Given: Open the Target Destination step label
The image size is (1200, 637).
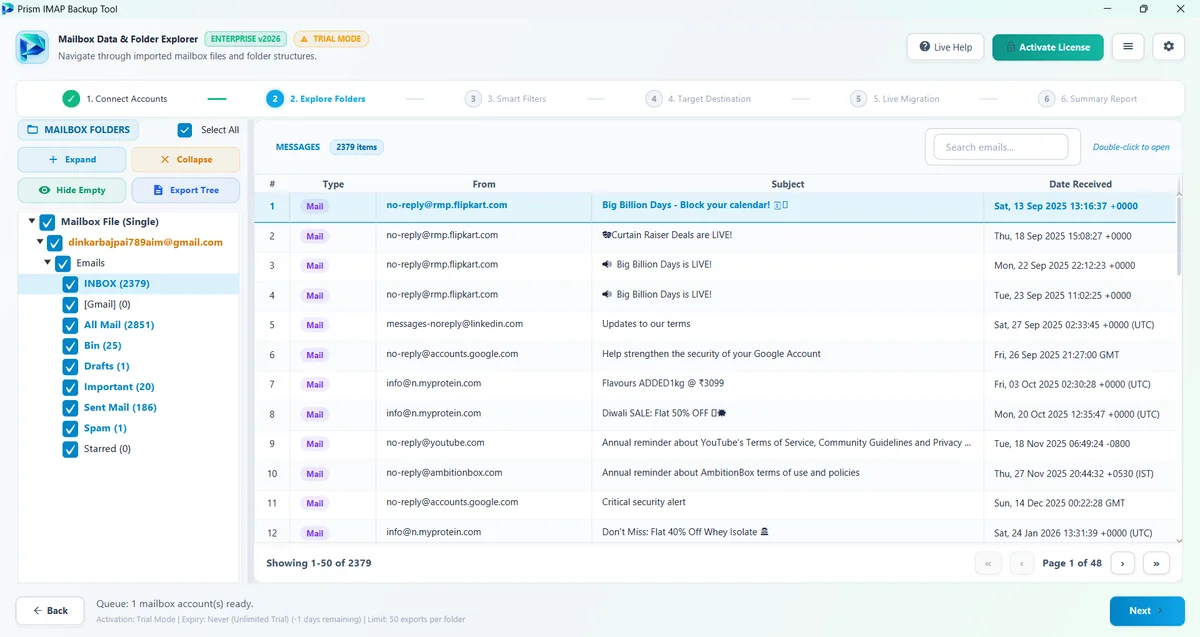Looking at the screenshot, I should click(709, 99).
